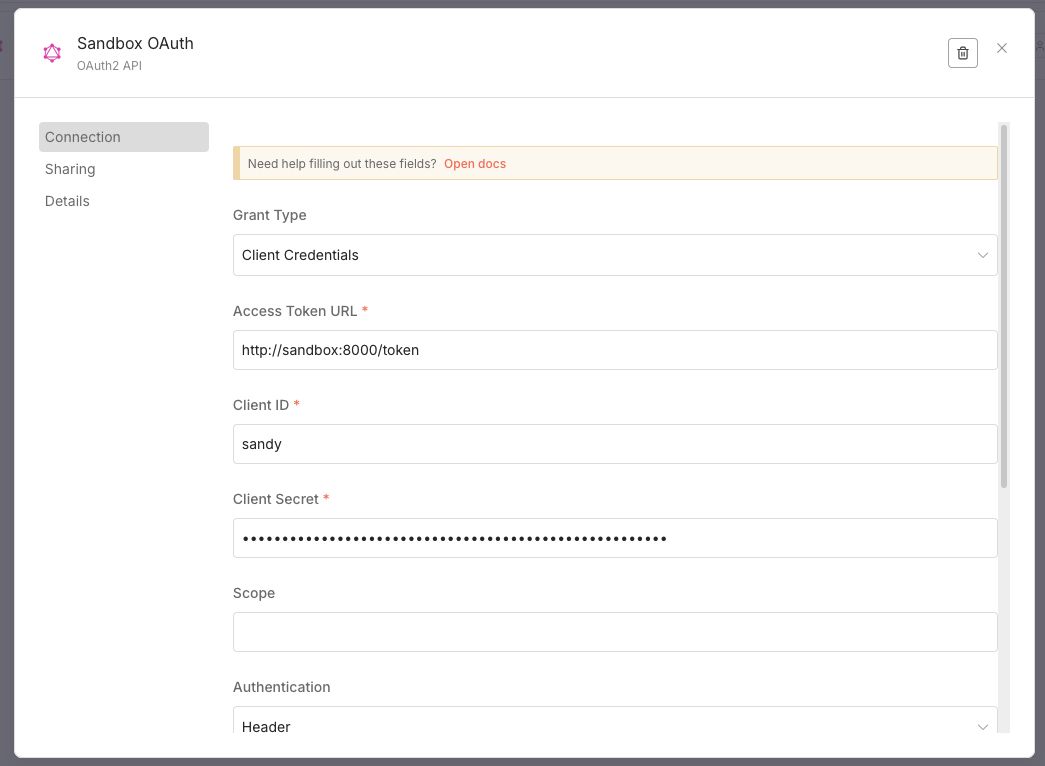Open the Sharing tab
The image size is (1045, 766).
pos(70,169)
